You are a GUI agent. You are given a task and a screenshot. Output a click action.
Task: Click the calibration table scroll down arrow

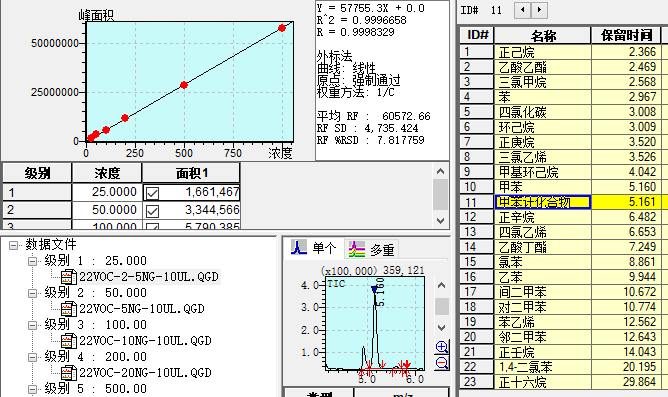pos(441,221)
